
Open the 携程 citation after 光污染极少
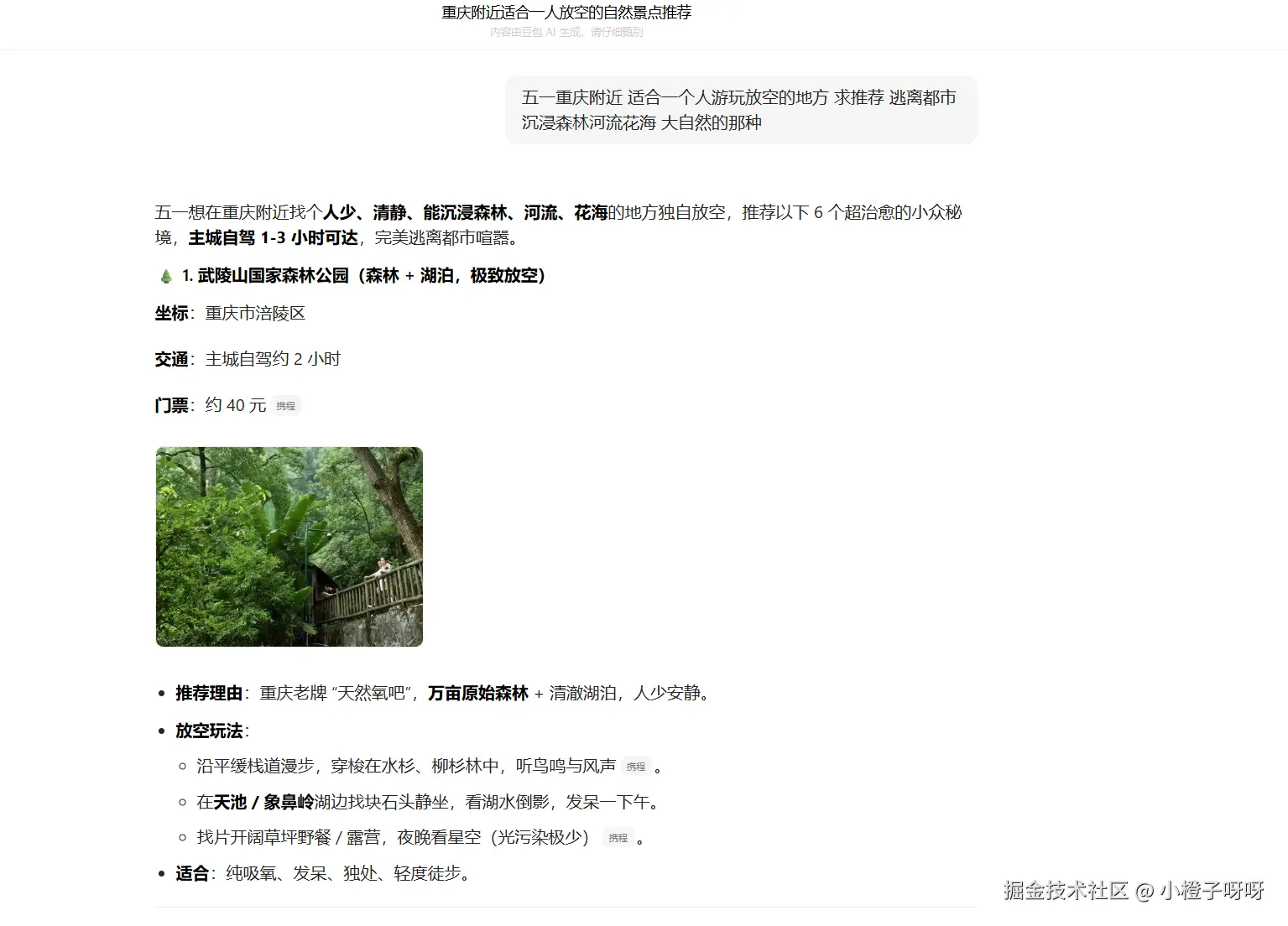tap(618, 838)
